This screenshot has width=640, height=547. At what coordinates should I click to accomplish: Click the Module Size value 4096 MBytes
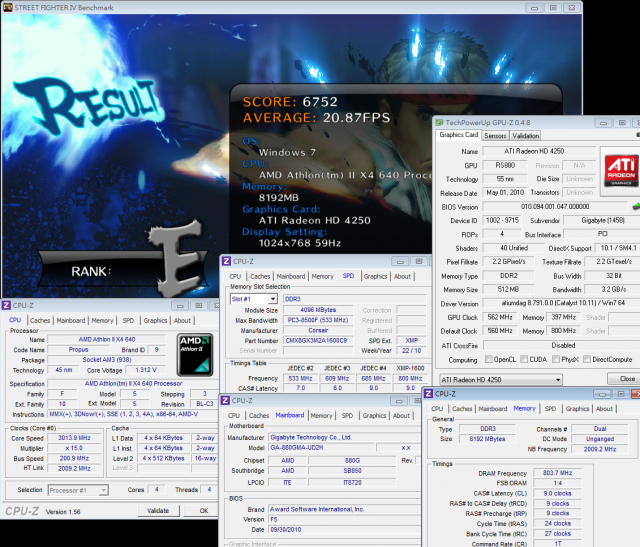point(318,310)
